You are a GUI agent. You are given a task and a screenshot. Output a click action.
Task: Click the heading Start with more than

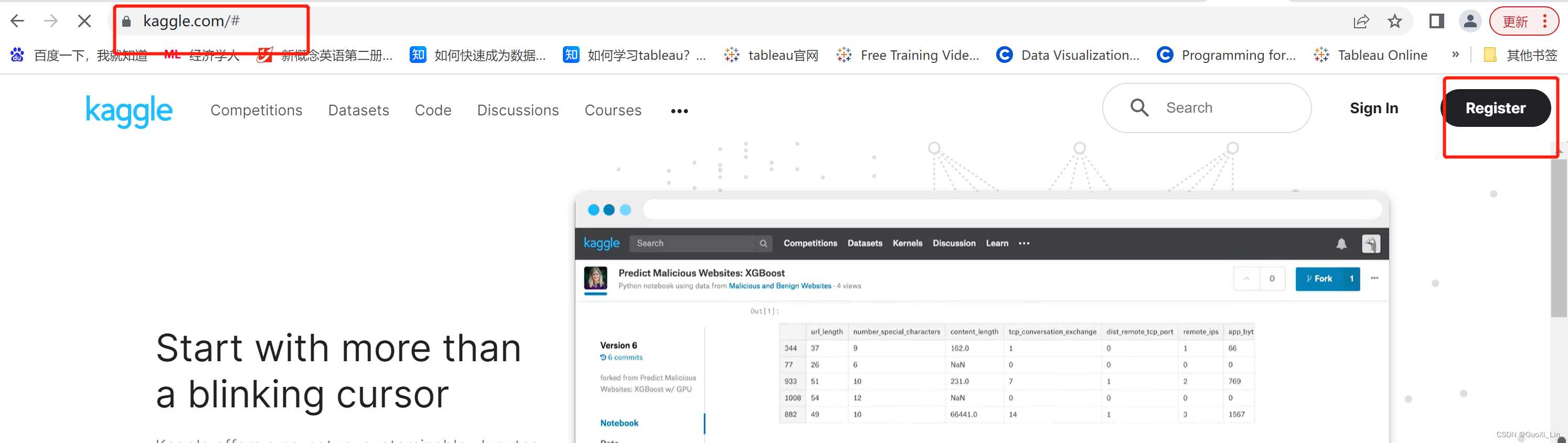pos(338,348)
